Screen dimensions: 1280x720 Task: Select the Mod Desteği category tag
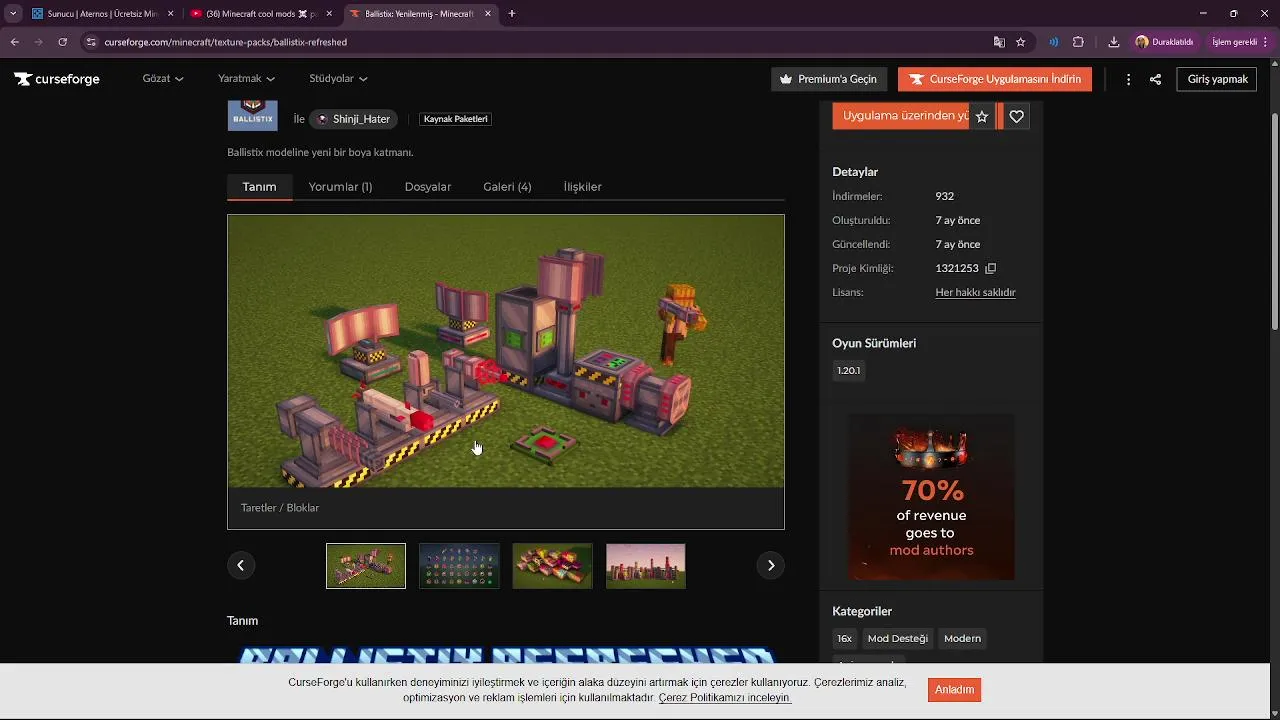point(898,638)
